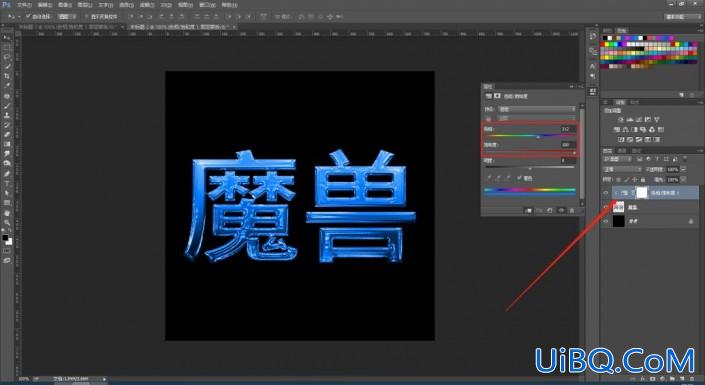Click the Hue value field
The height and width of the screenshot is (385, 705).
tap(567, 129)
